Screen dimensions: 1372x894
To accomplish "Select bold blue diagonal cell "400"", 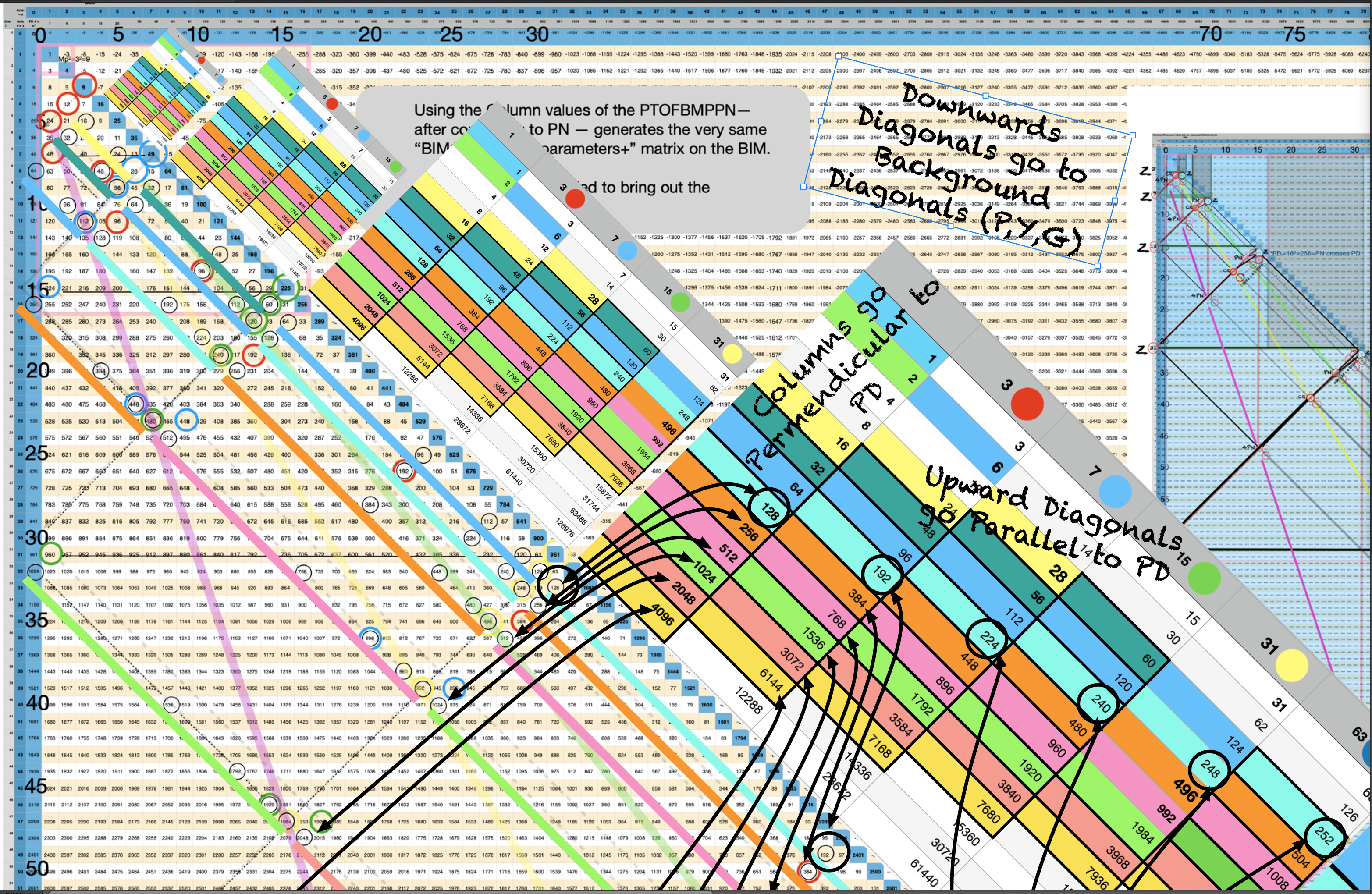I will point(370,371).
